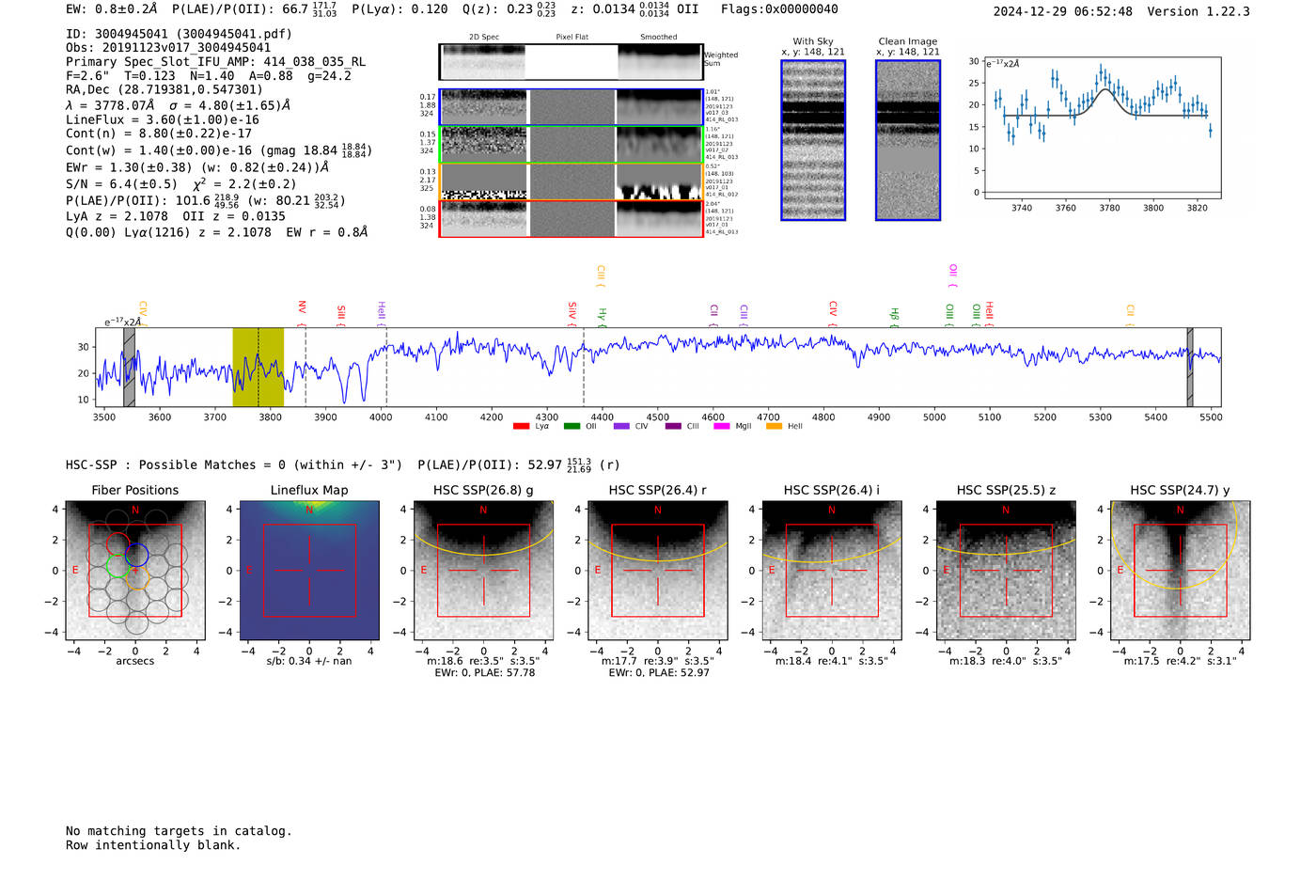This screenshot has width=1316, height=896.
Task: Click the blue fiber circle in Fiber Positions
Action: [137, 555]
